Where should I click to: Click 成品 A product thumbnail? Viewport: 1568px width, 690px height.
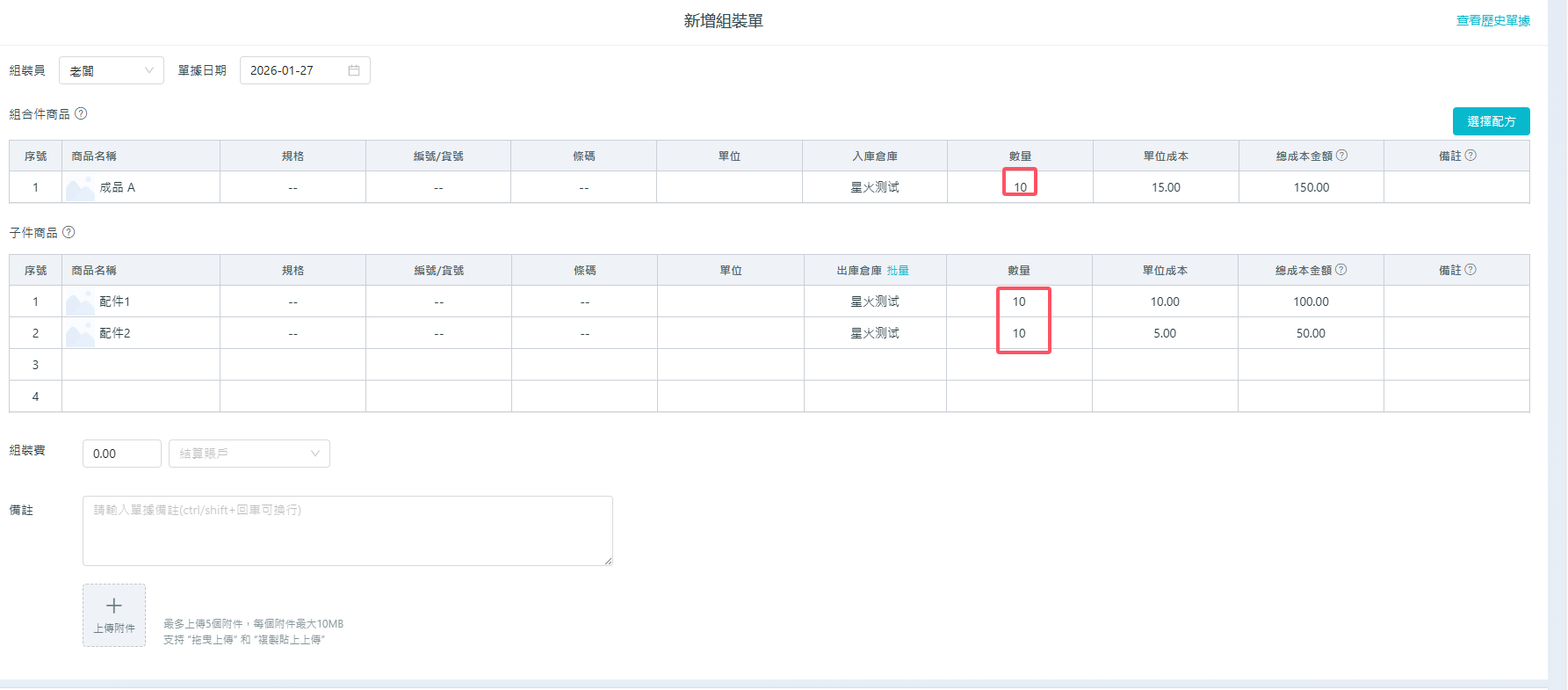(x=80, y=188)
